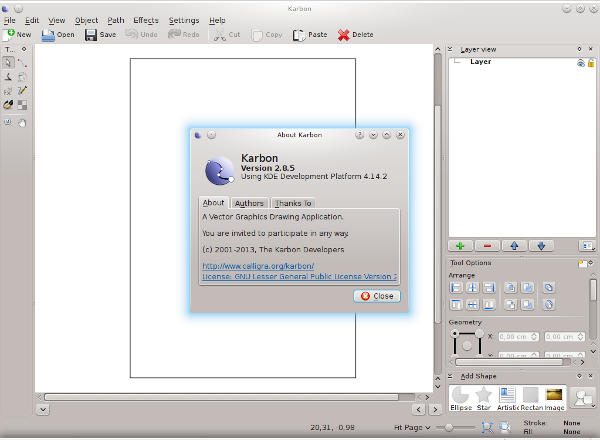Click the ungroup objects icon in Arrange
This screenshot has width=600, height=440.
tap(548, 305)
